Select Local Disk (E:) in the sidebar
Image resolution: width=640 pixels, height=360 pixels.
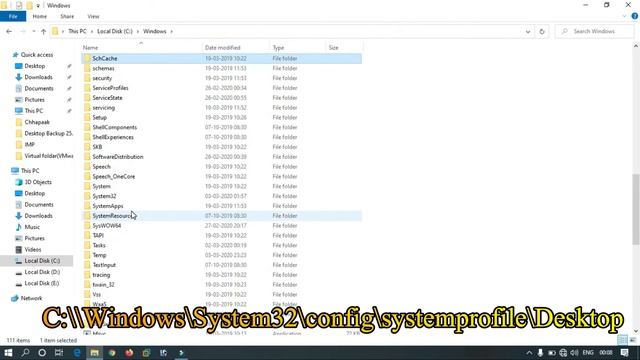pyautogui.click(x=42, y=283)
